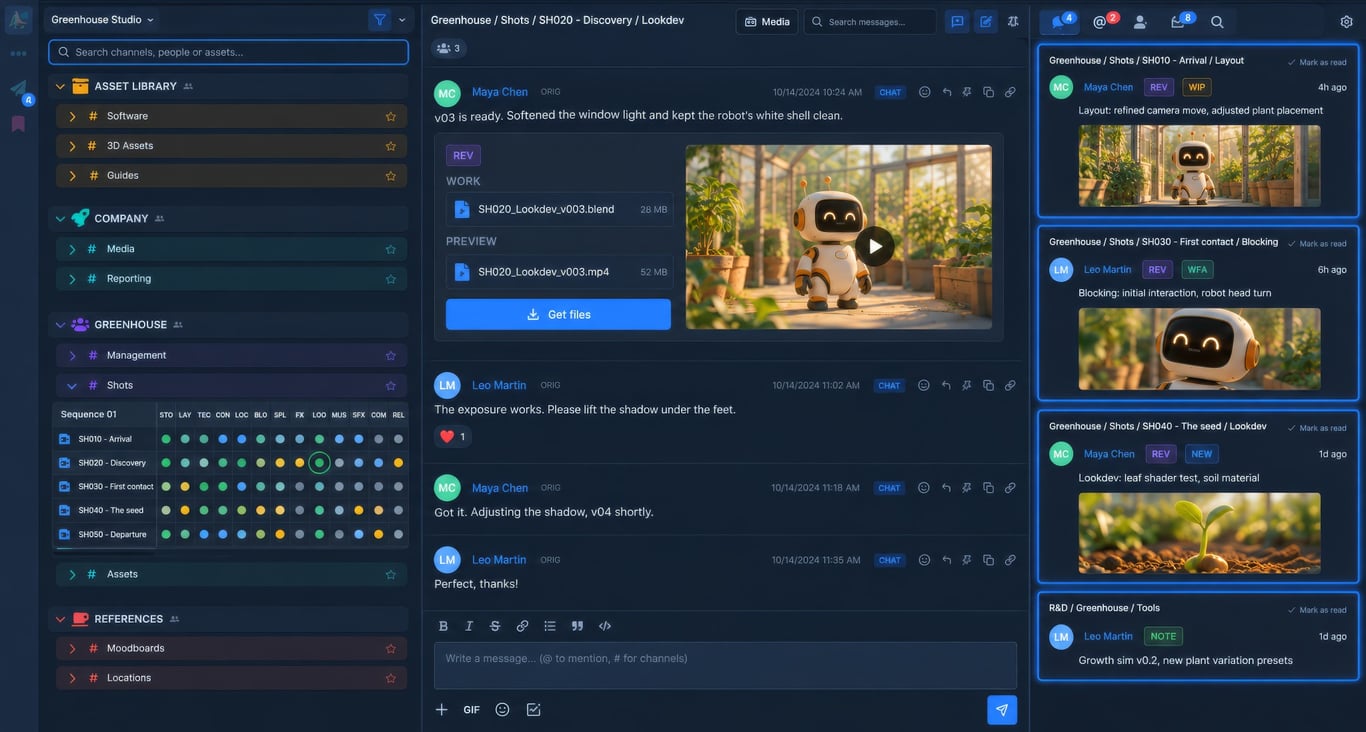Click the Get files button
Screen dimensions: 1366x732
pyautogui.click(x=558, y=314)
